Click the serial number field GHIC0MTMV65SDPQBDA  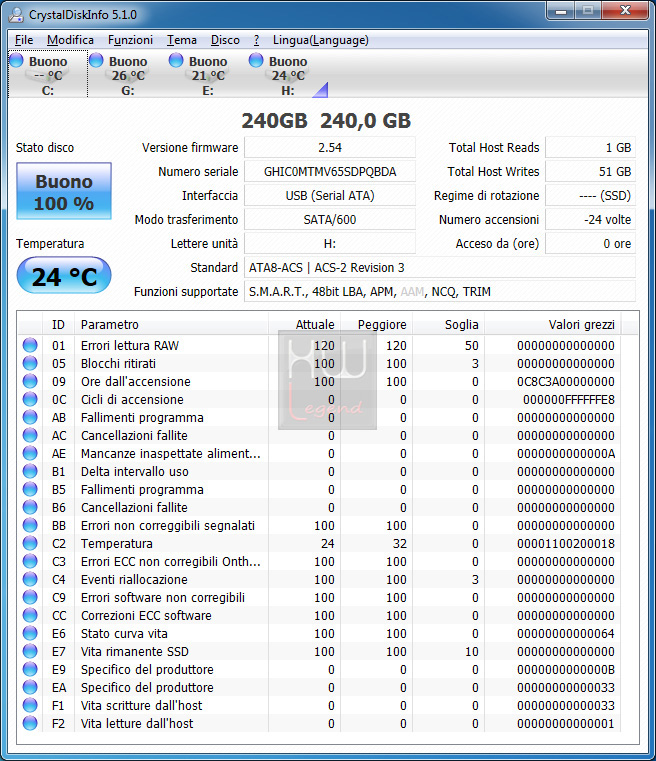(x=330, y=171)
